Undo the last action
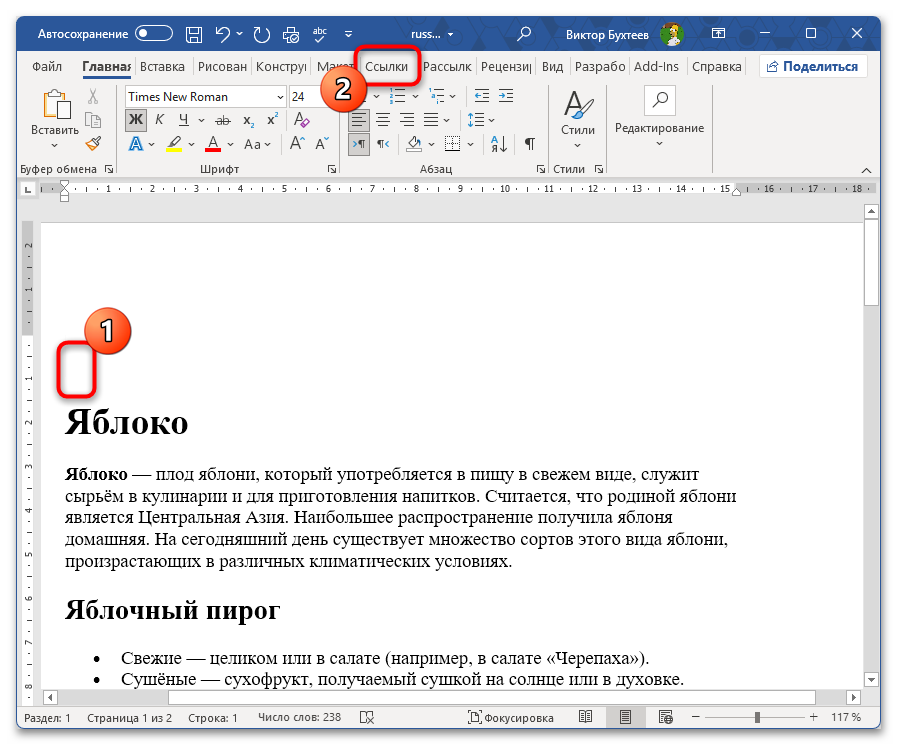The image size is (897, 745). [x=223, y=34]
